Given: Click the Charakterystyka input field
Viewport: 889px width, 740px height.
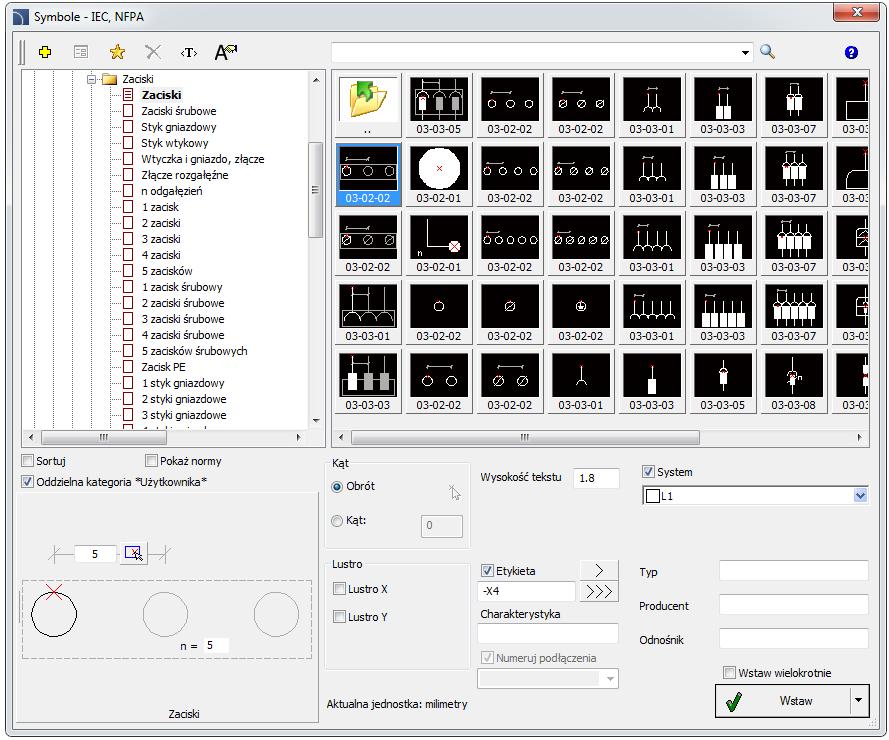Looking at the screenshot, I should click(x=548, y=633).
